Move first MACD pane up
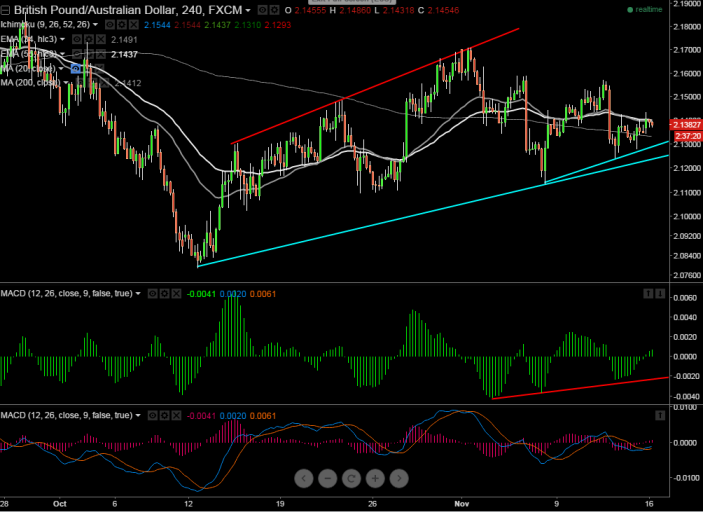 648,294
